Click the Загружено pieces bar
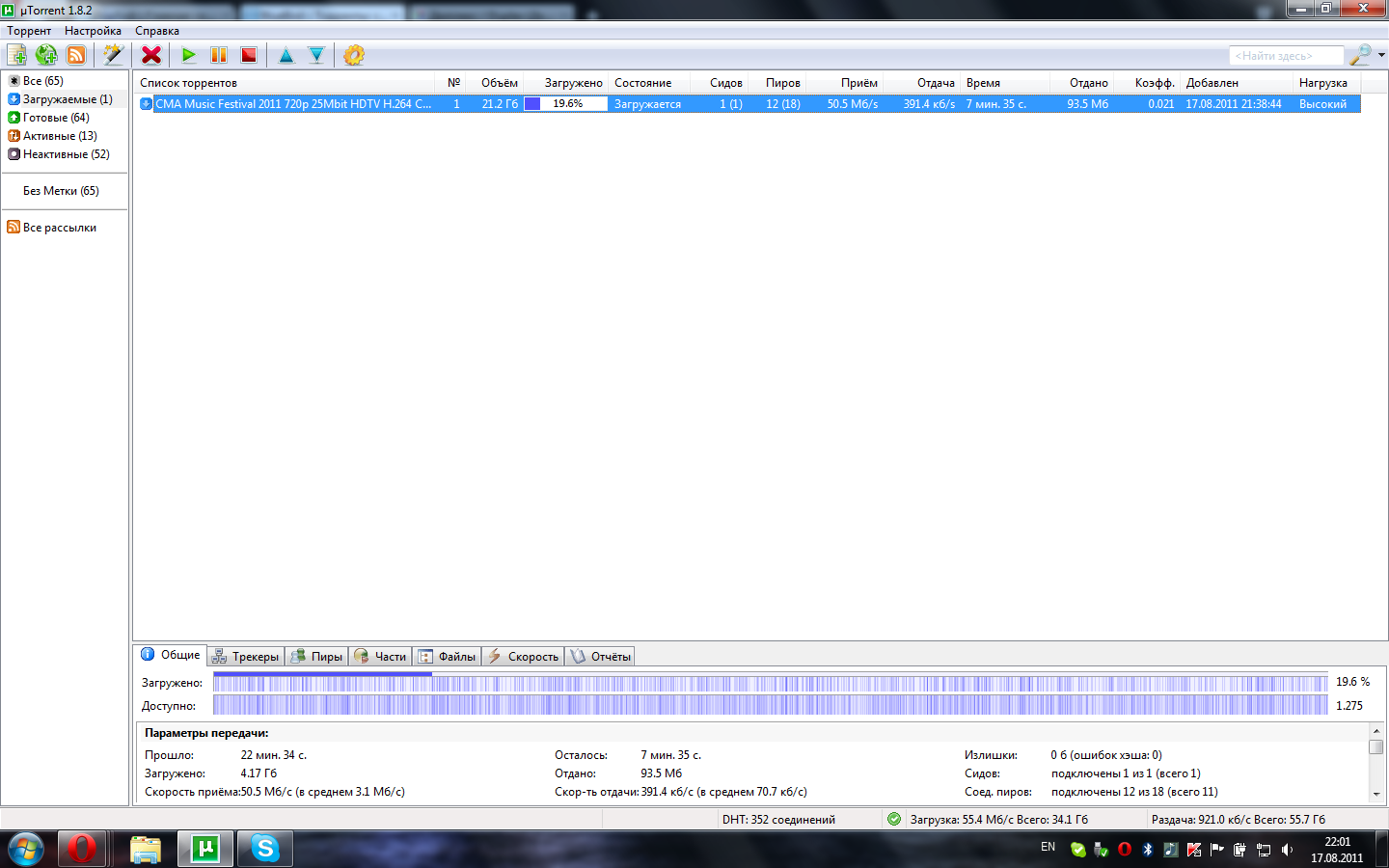 [x=770, y=682]
